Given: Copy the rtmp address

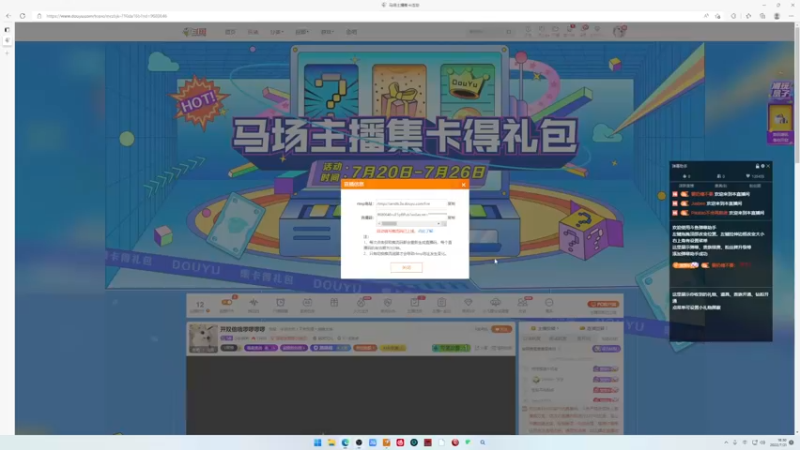Looking at the screenshot, I should (x=452, y=204).
